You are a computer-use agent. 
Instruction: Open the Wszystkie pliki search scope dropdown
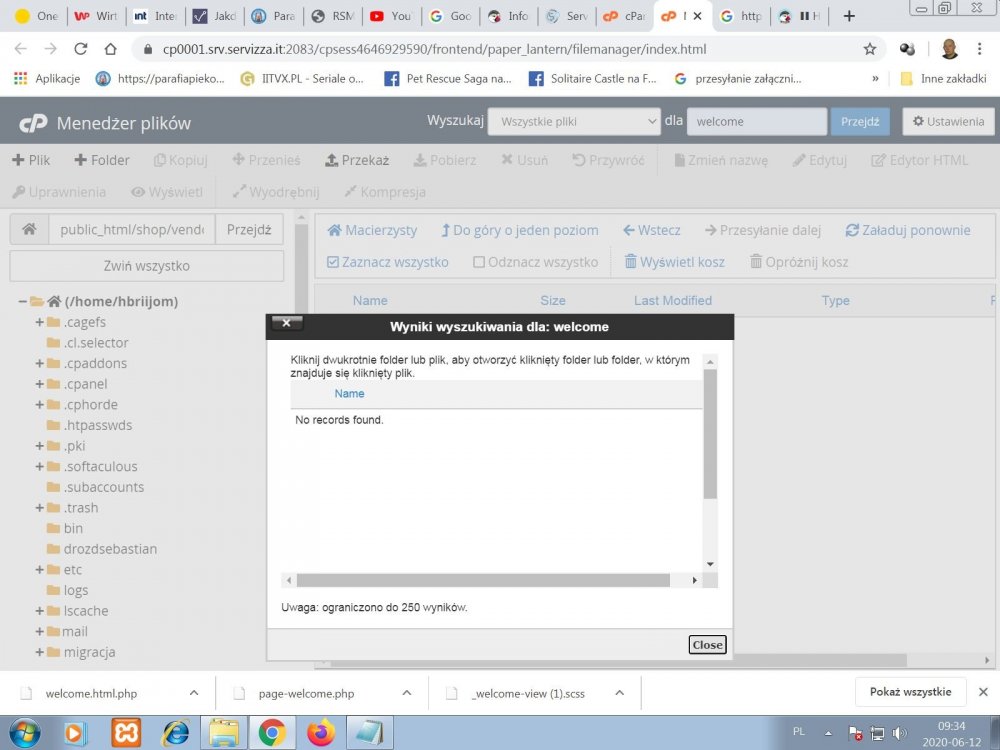point(574,121)
